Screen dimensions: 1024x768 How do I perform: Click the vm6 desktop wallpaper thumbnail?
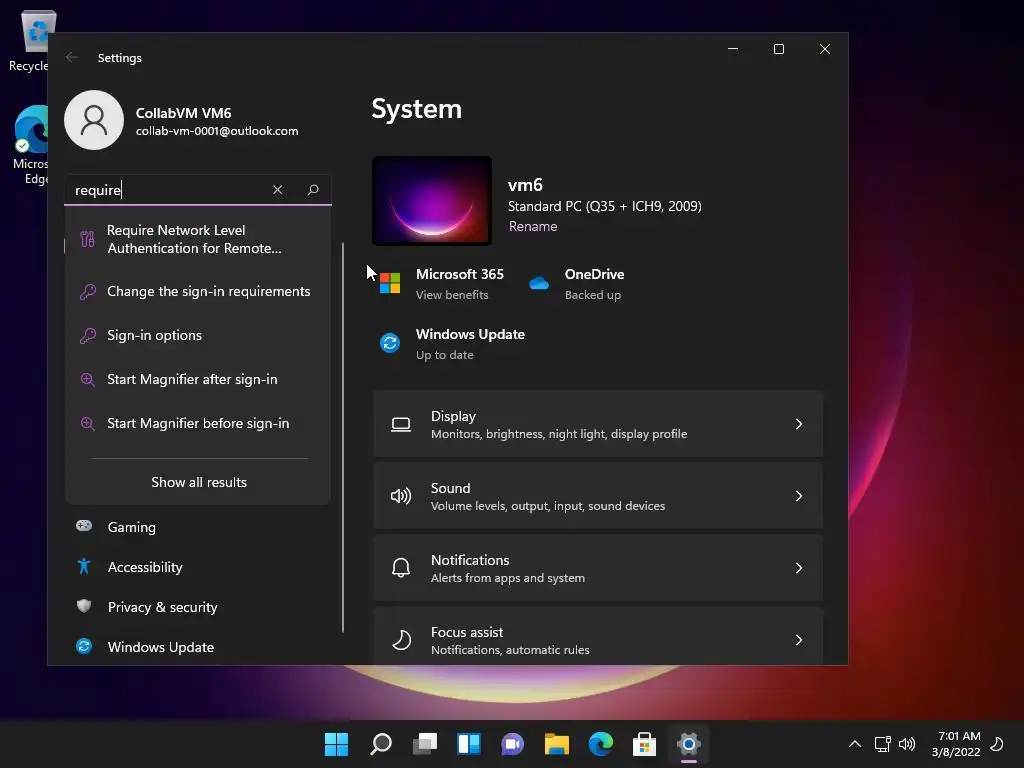coord(432,201)
